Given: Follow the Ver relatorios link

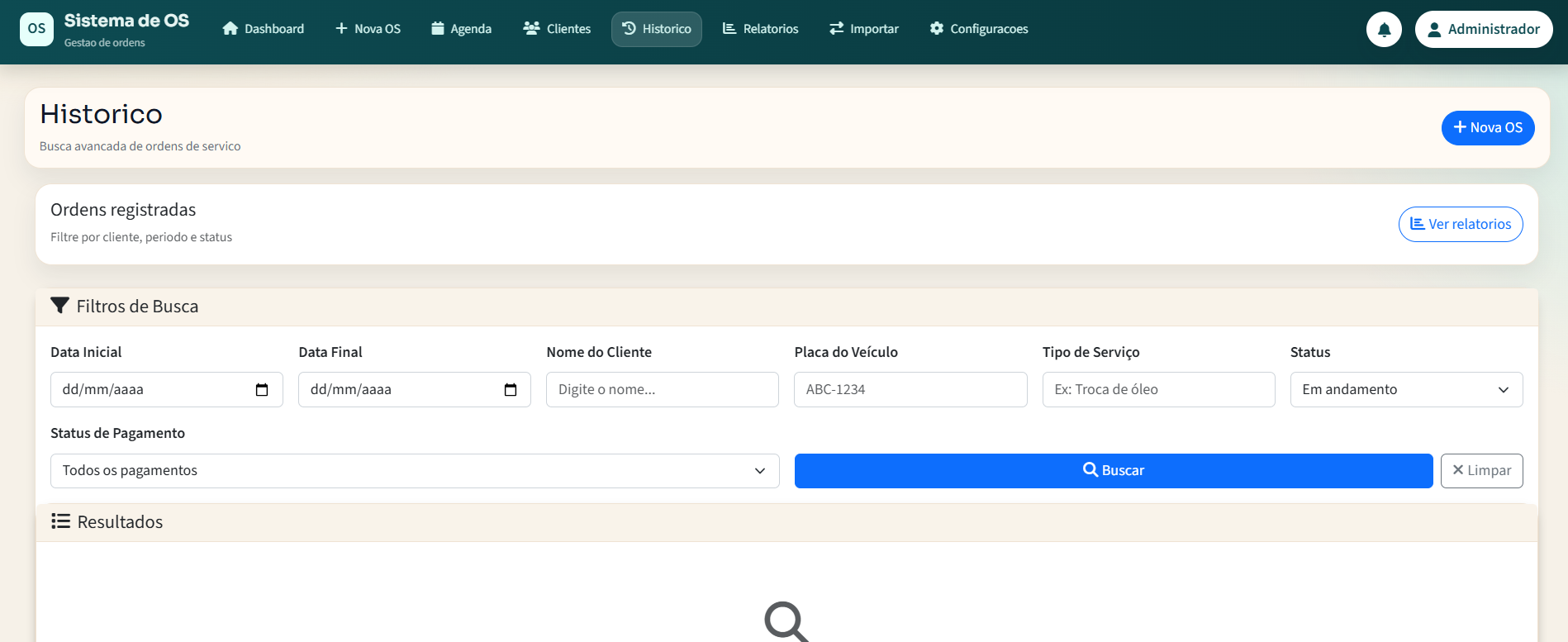Looking at the screenshot, I should click(x=1460, y=225).
